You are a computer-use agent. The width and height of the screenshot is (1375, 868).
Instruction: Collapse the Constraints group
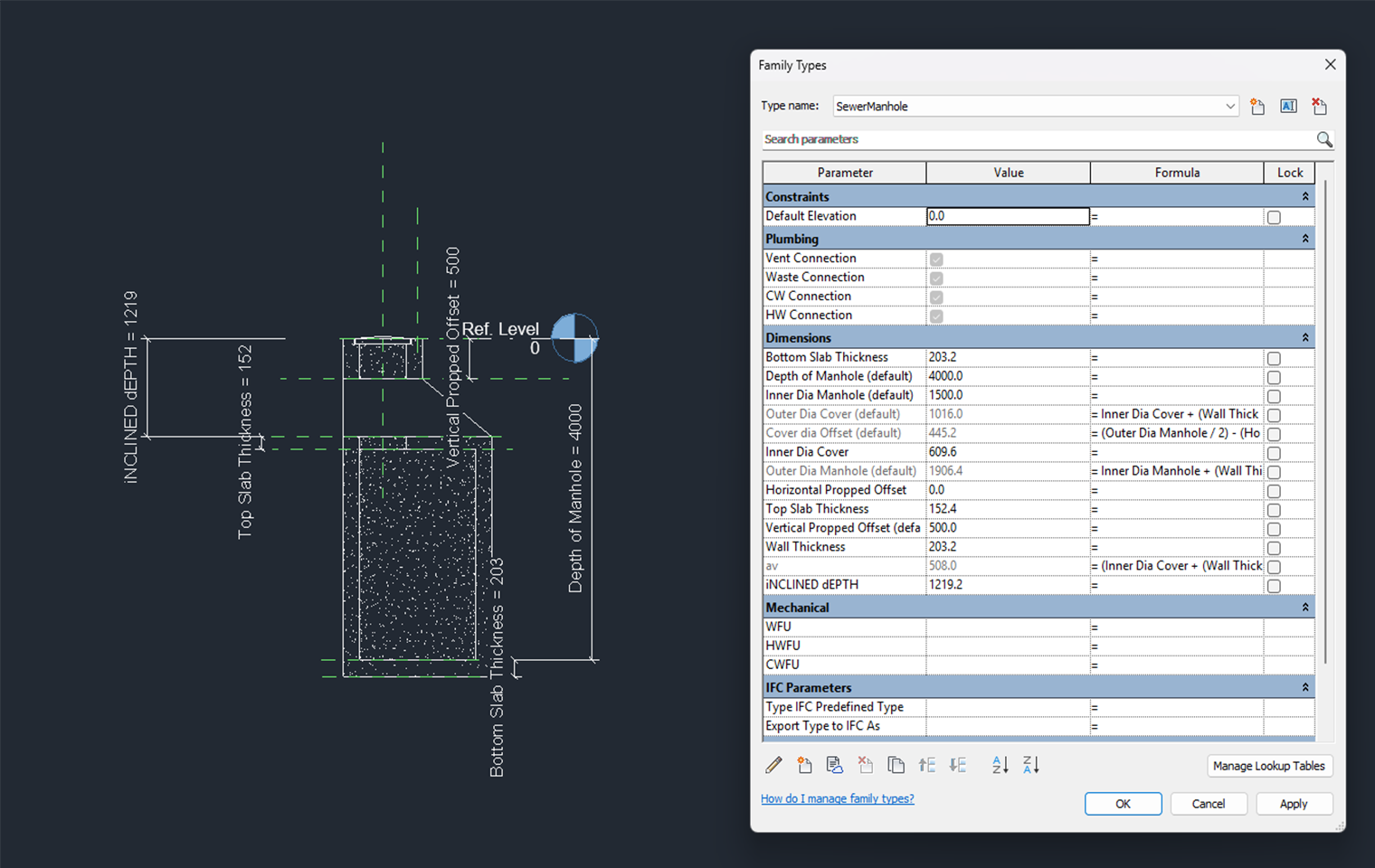pyautogui.click(x=1305, y=196)
